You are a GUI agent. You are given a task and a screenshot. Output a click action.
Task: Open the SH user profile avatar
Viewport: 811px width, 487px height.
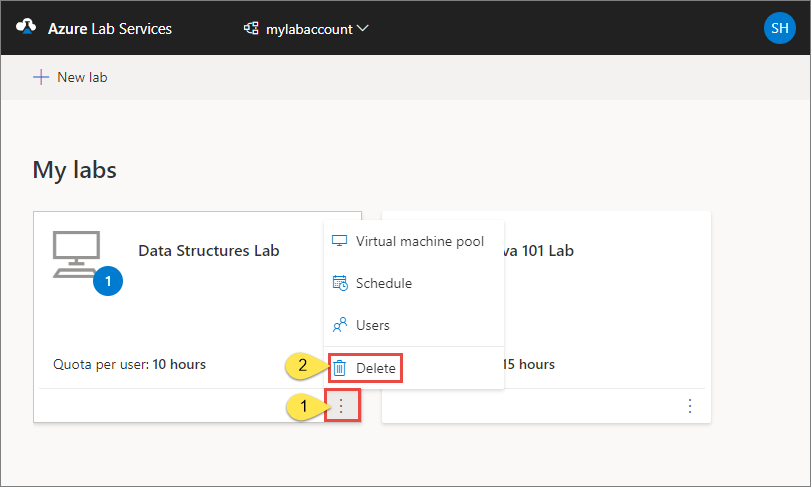coord(779,28)
